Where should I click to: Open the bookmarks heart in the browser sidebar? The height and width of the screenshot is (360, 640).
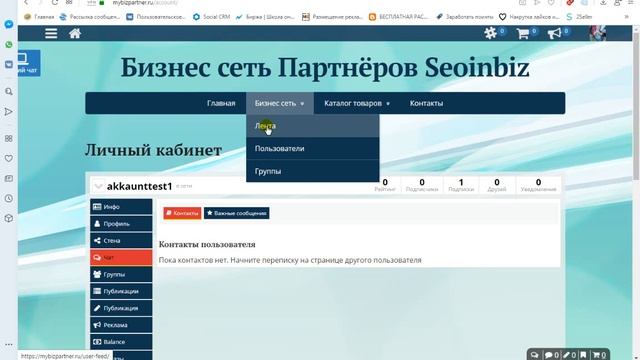pyautogui.click(x=9, y=158)
